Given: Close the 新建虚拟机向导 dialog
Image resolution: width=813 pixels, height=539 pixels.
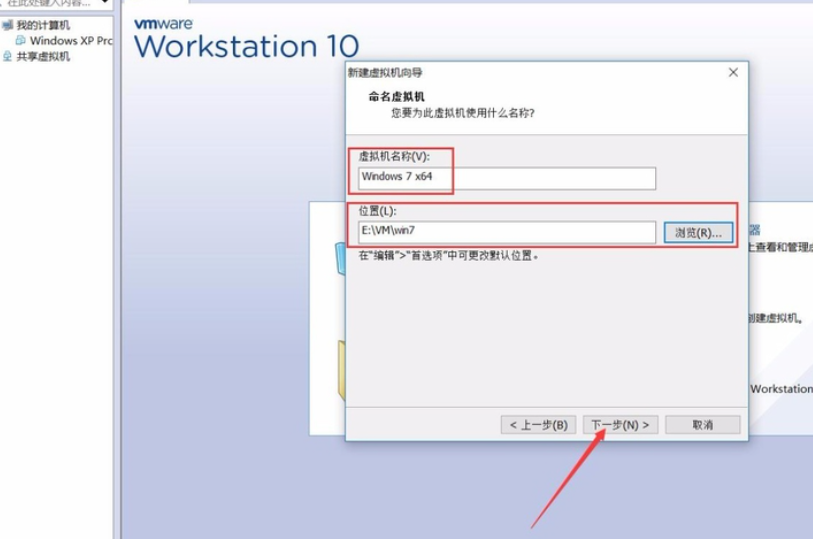Looking at the screenshot, I should click(733, 73).
